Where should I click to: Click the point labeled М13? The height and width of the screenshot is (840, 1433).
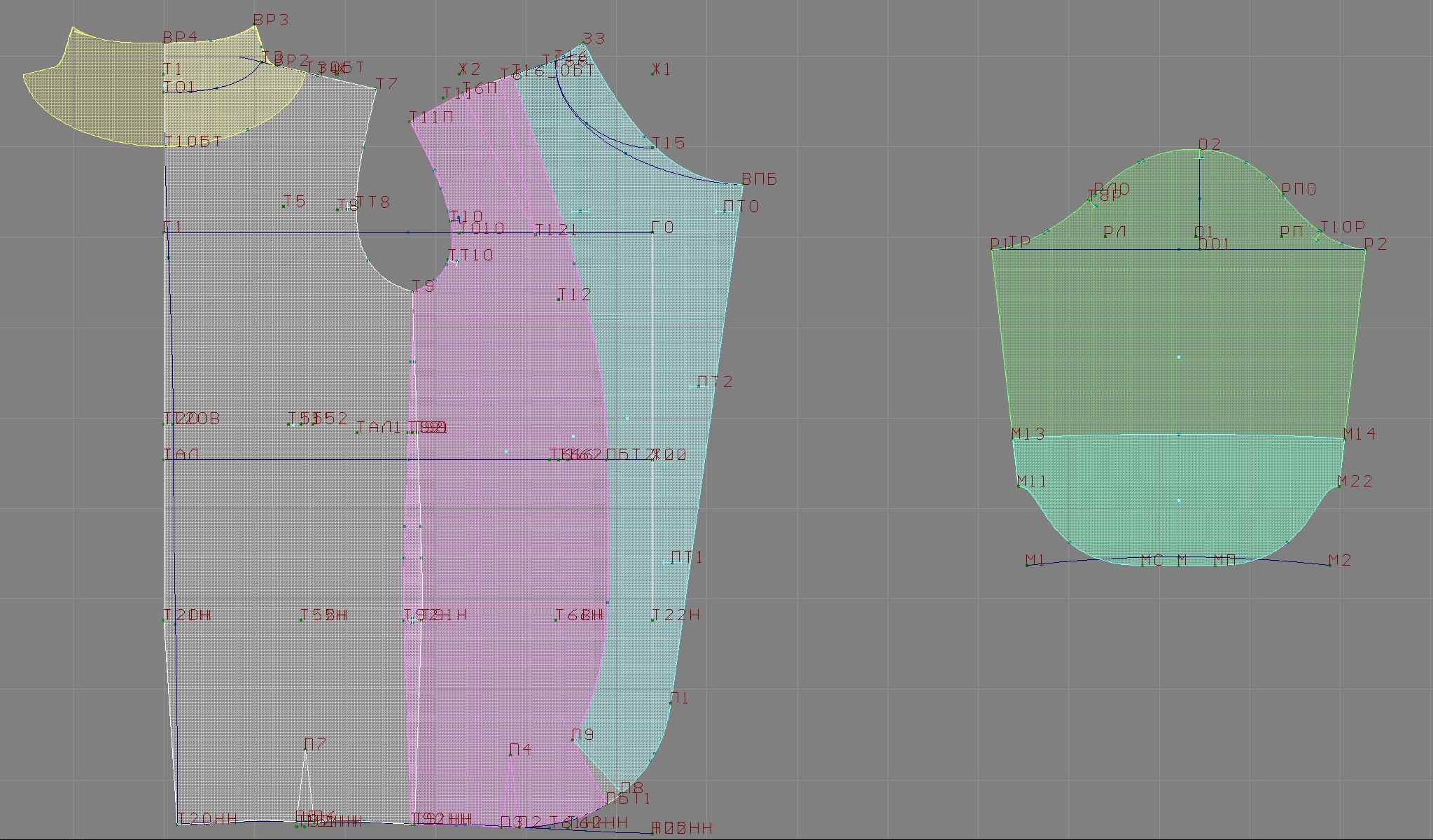[x=1013, y=439]
